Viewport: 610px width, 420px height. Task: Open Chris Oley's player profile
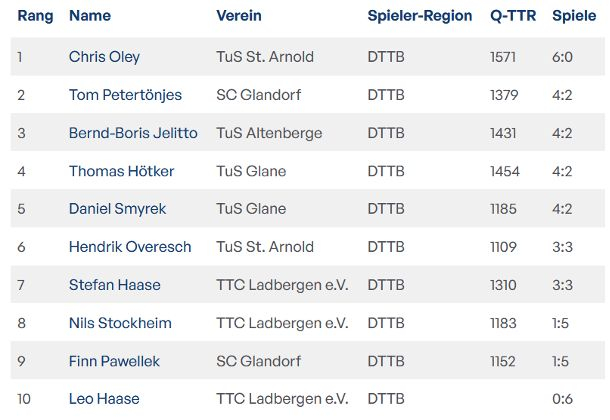(x=106, y=57)
